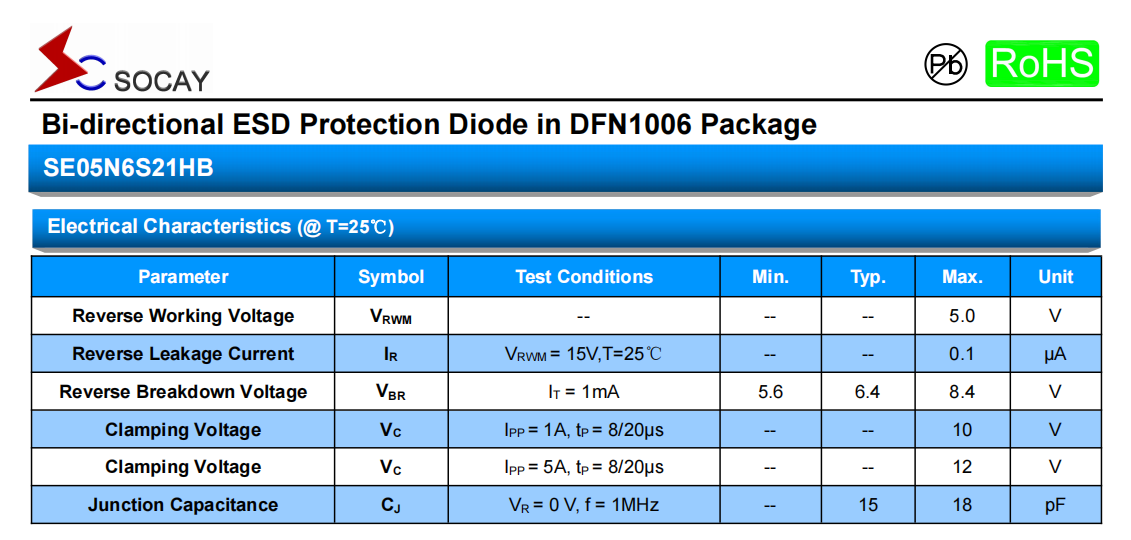The width and height of the screenshot is (1131, 540).
Task: Select the Test Conditions column header
Action: point(584,277)
